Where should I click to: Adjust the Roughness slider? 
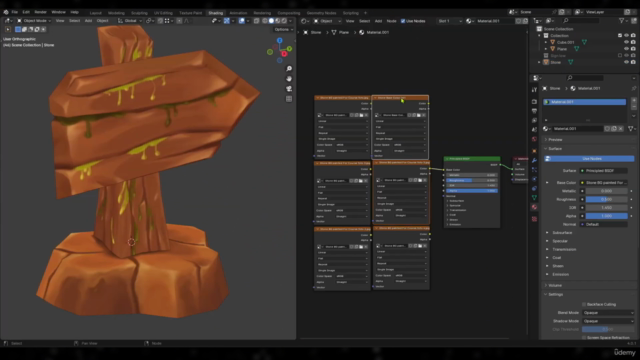pos(607,199)
